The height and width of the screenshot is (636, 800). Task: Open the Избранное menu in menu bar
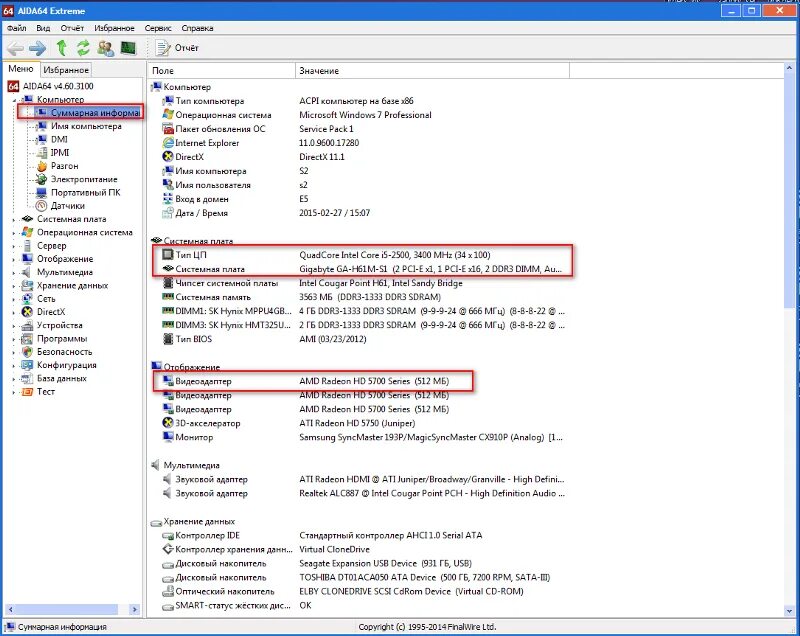click(x=114, y=28)
